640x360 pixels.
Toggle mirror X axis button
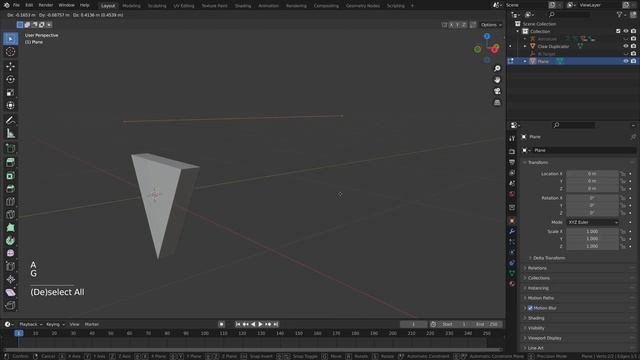pos(451,25)
